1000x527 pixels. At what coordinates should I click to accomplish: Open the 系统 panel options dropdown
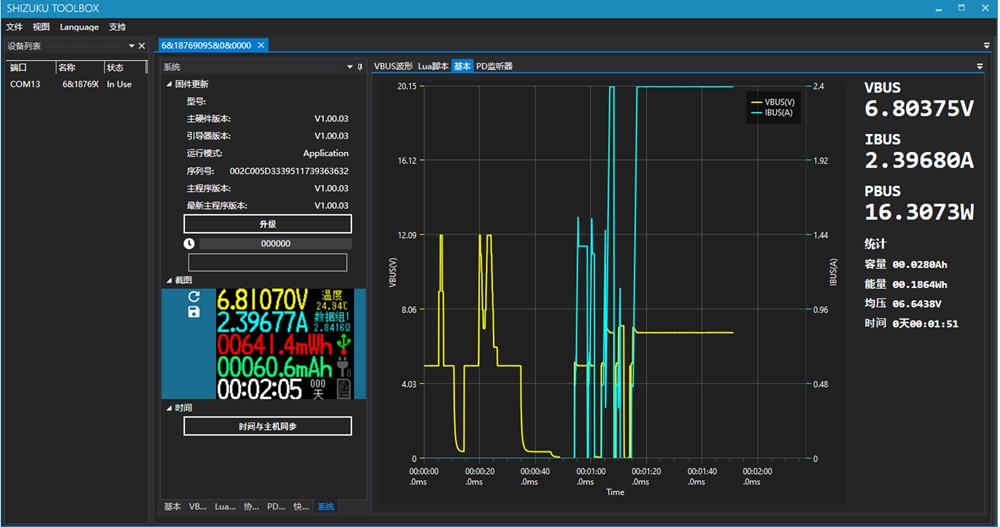(x=348, y=67)
